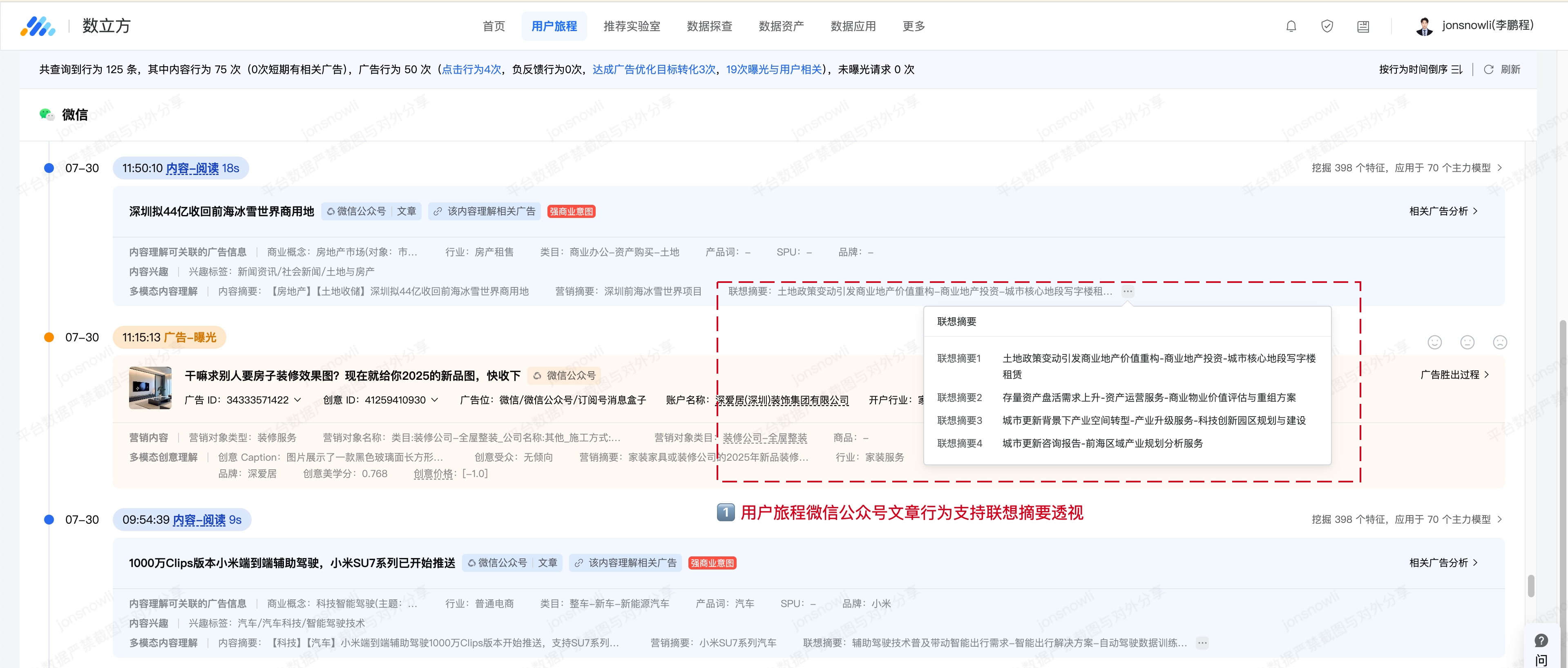Toggle sort order 按行为时间倒序

tap(1421, 69)
